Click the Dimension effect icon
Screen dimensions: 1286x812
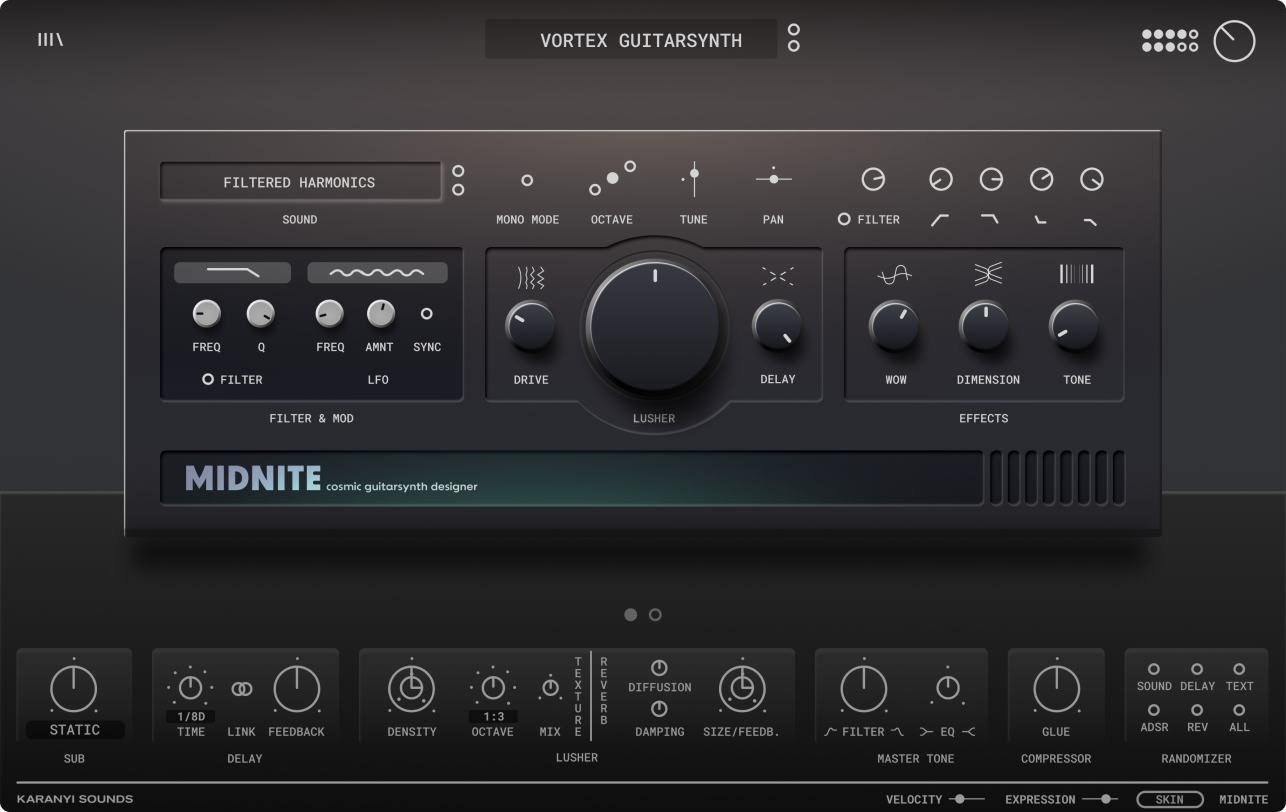pyautogui.click(x=988, y=275)
